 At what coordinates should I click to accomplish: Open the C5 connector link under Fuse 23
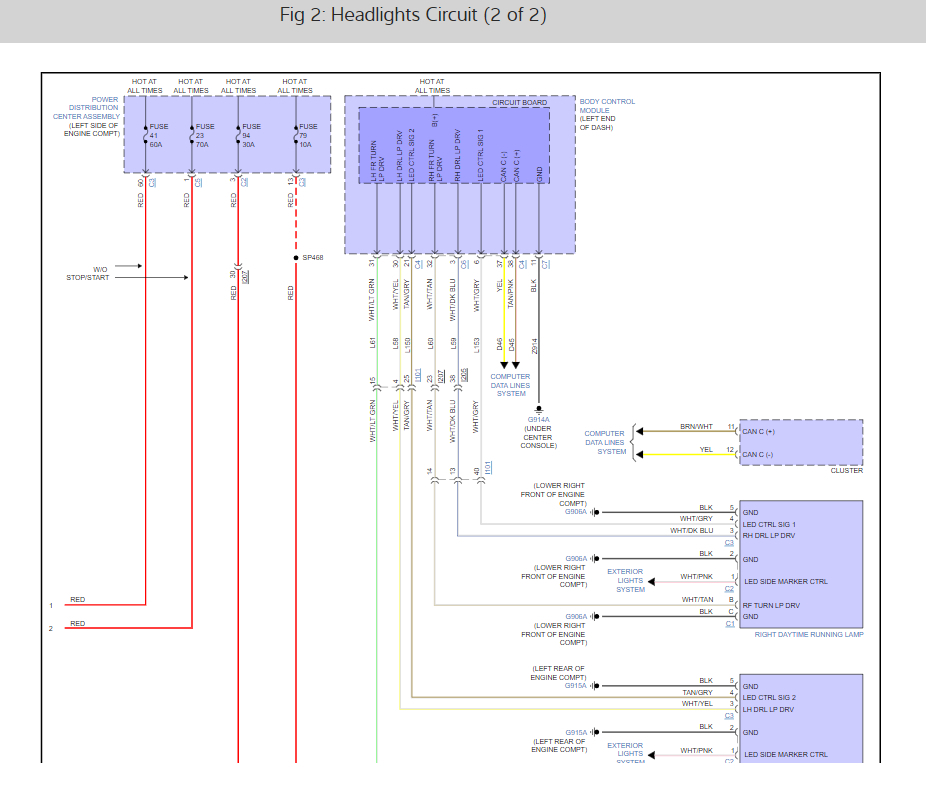click(199, 182)
